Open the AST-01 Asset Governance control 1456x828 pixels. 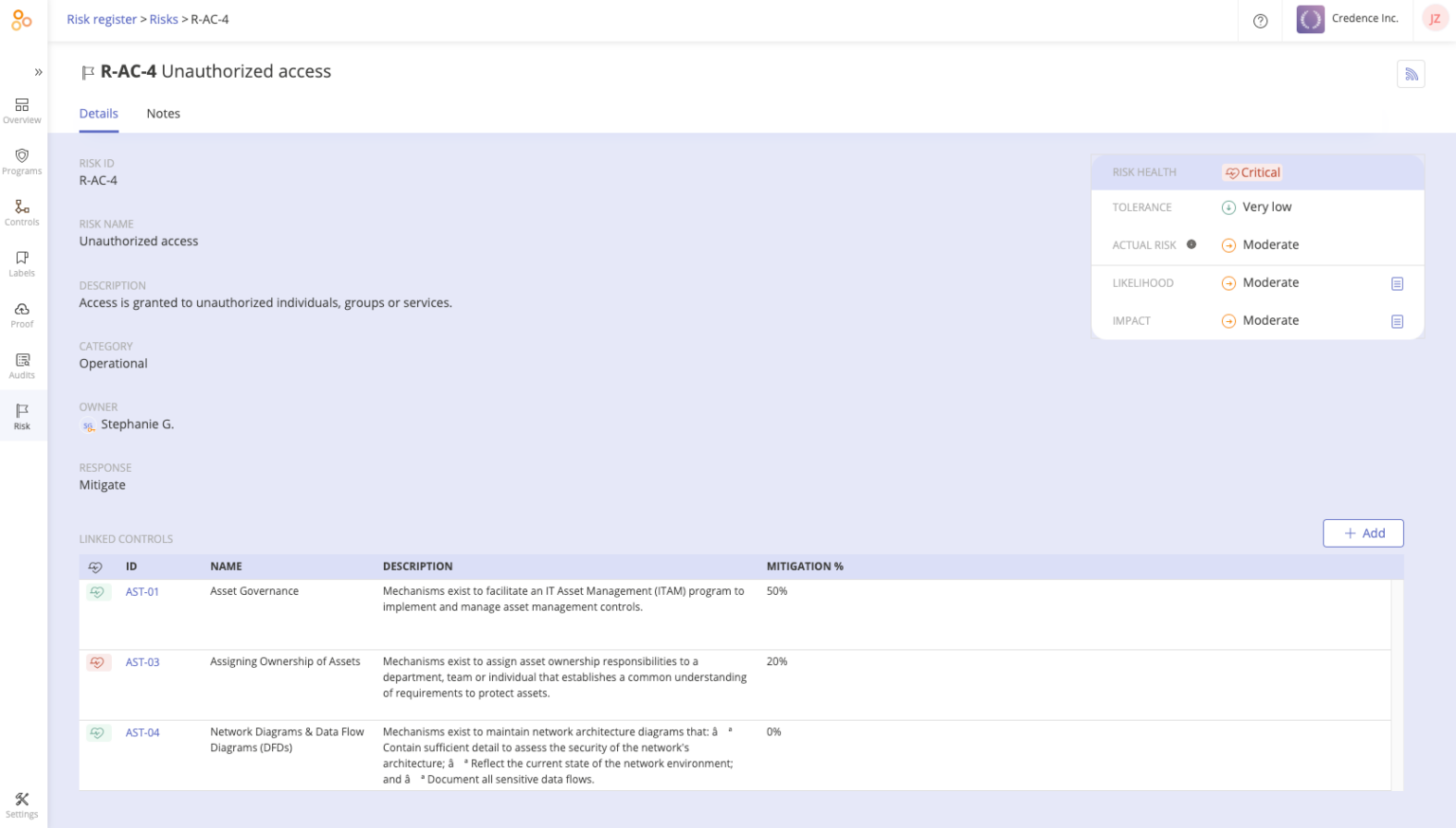(142, 591)
